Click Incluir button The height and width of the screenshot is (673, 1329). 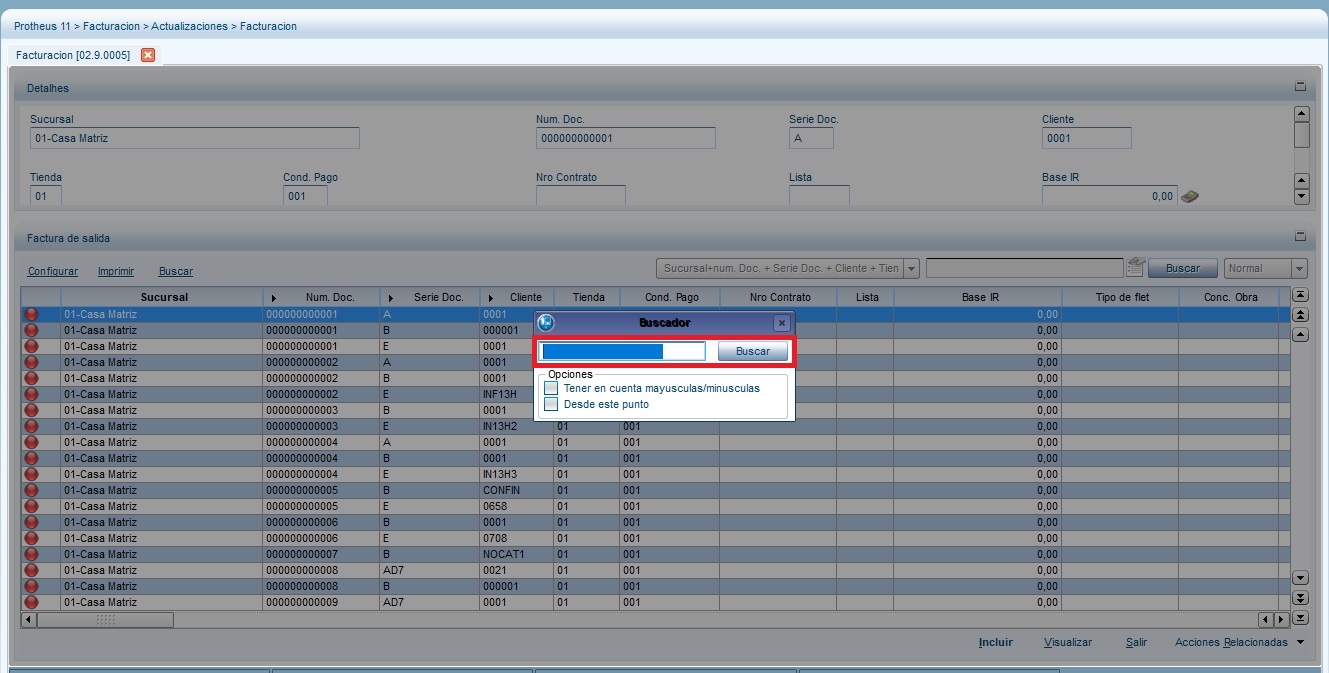pos(995,642)
